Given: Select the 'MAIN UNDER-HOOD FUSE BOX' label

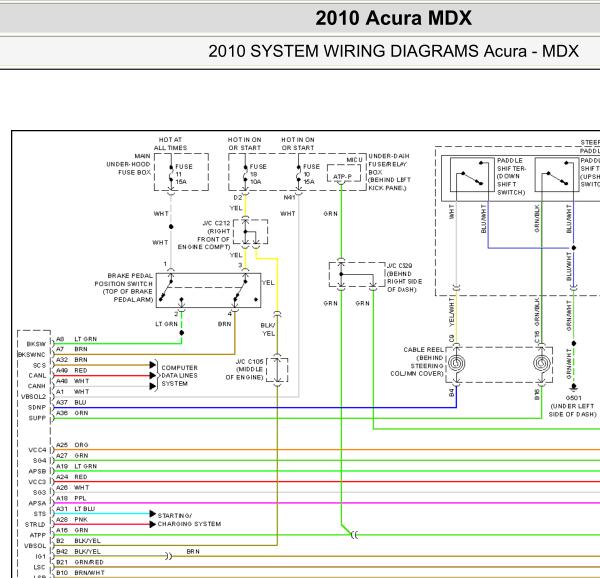Looking at the screenshot, I should coord(129,164).
